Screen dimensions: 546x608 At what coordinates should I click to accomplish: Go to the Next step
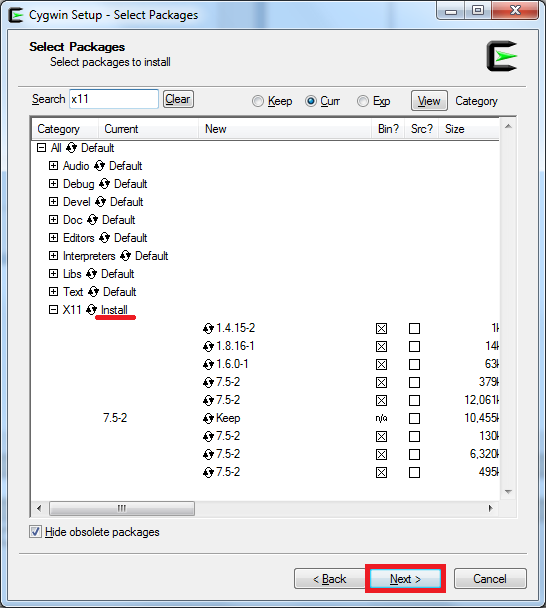[x=405, y=579]
